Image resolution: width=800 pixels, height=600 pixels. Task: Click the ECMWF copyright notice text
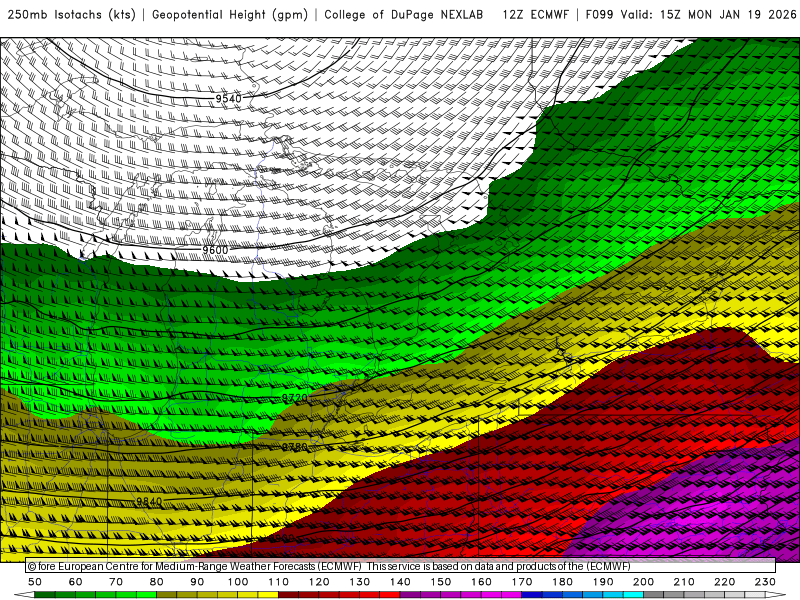[x=329, y=566]
